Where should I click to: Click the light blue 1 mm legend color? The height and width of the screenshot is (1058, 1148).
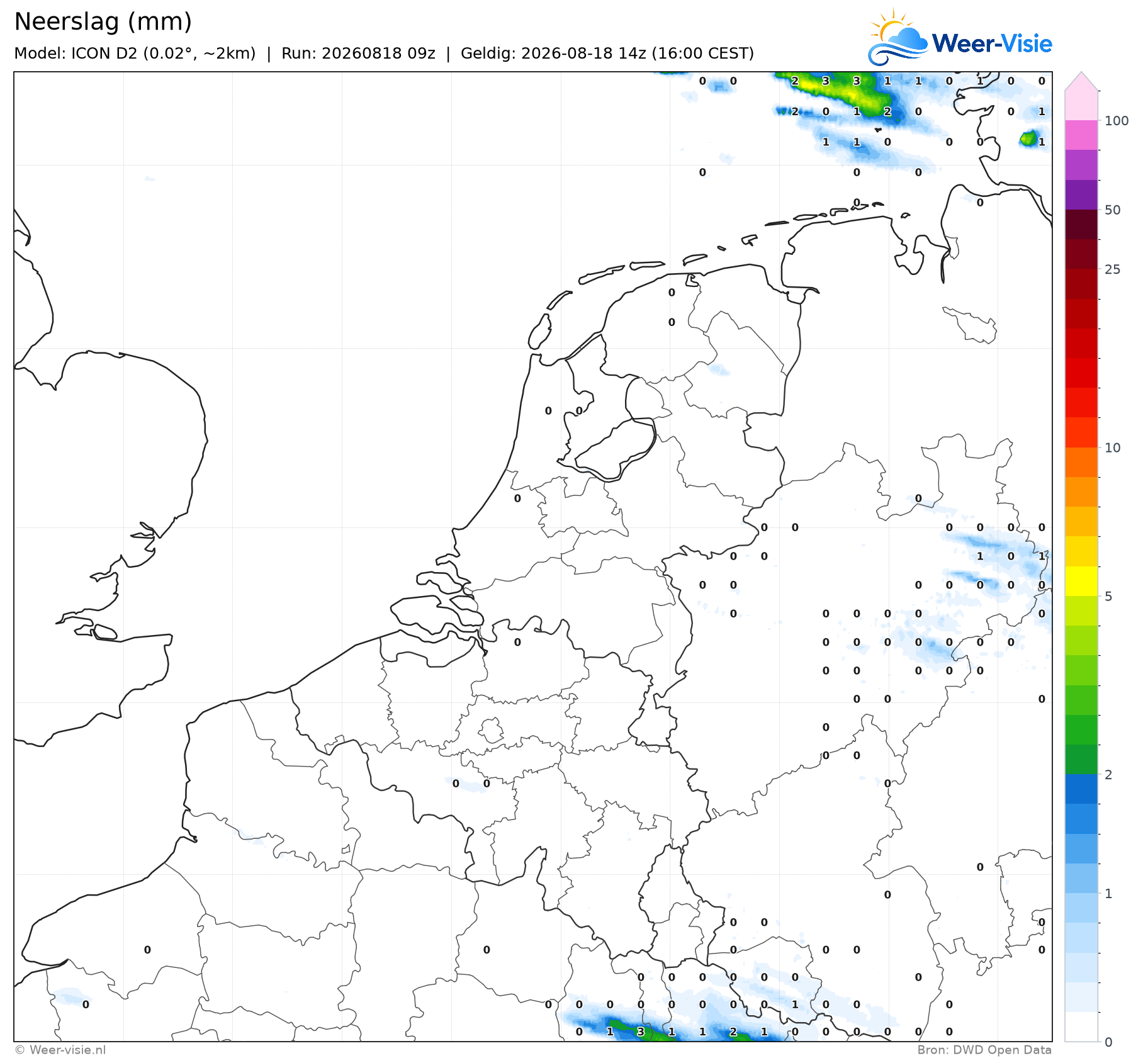pyautogui.click(x=1081, y=908)
